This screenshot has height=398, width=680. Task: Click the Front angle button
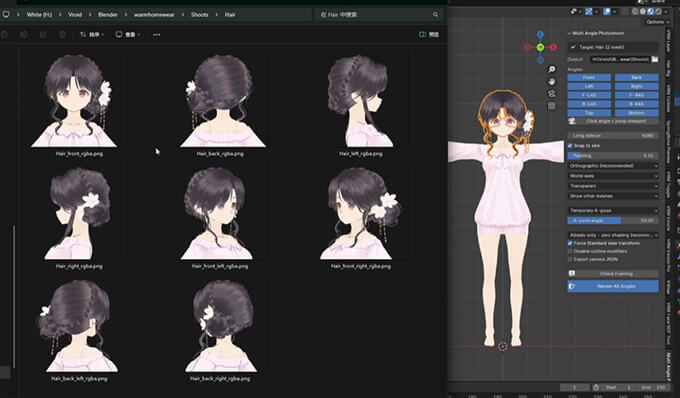point(589,77)
